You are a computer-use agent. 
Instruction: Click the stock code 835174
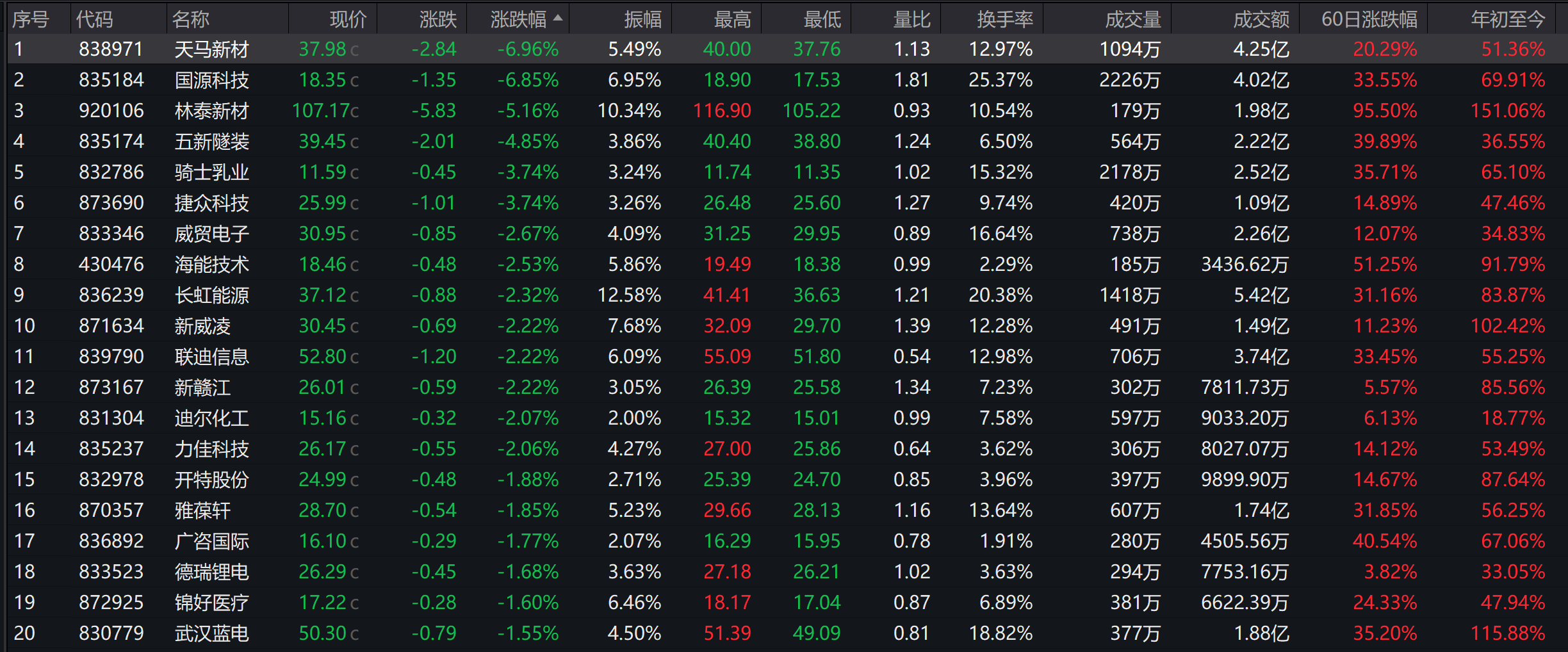coord(111,142)
